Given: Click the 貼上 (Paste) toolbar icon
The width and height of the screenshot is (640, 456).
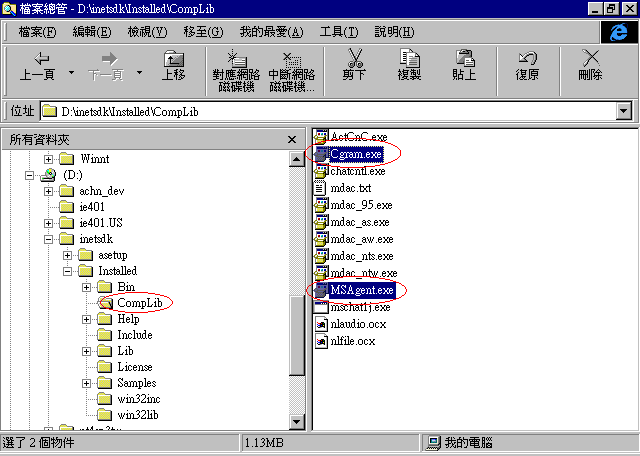Looking at the screenshot, I should (464, 59).
